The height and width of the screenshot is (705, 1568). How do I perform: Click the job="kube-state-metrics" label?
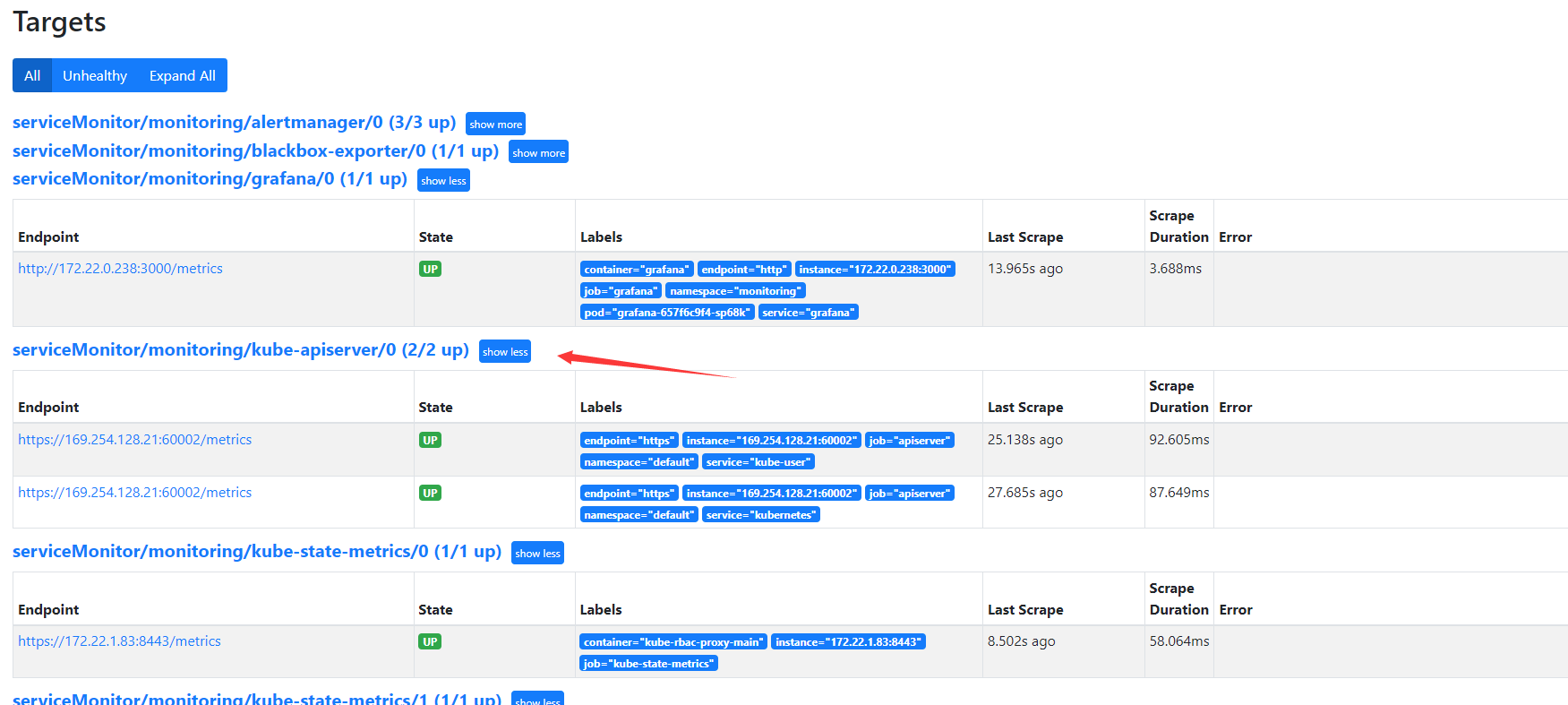coord(649,664)
